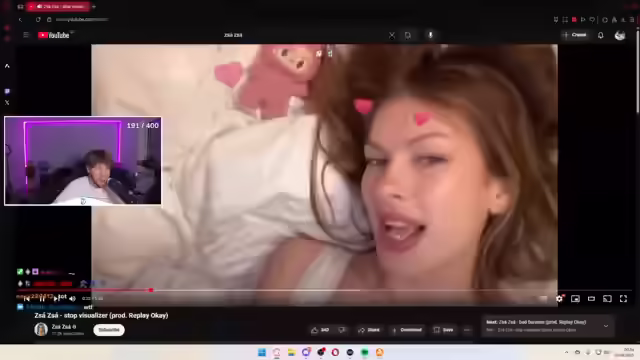Pause the video with the pause button
The height and width of the screenshot is (360, 640).
click(42, 299)
